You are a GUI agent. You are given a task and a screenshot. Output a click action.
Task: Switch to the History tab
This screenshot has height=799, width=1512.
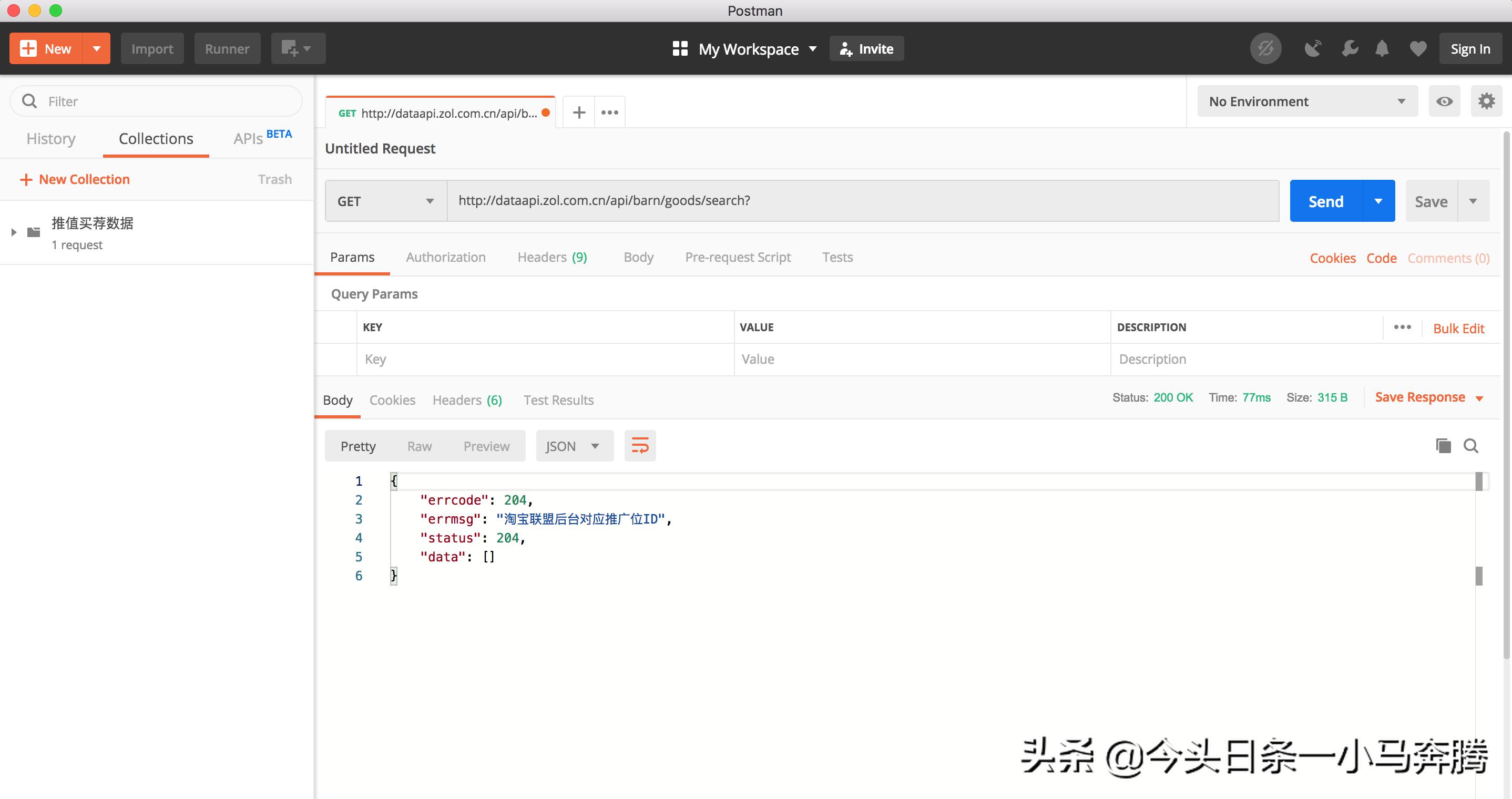[x=51, y=139]
